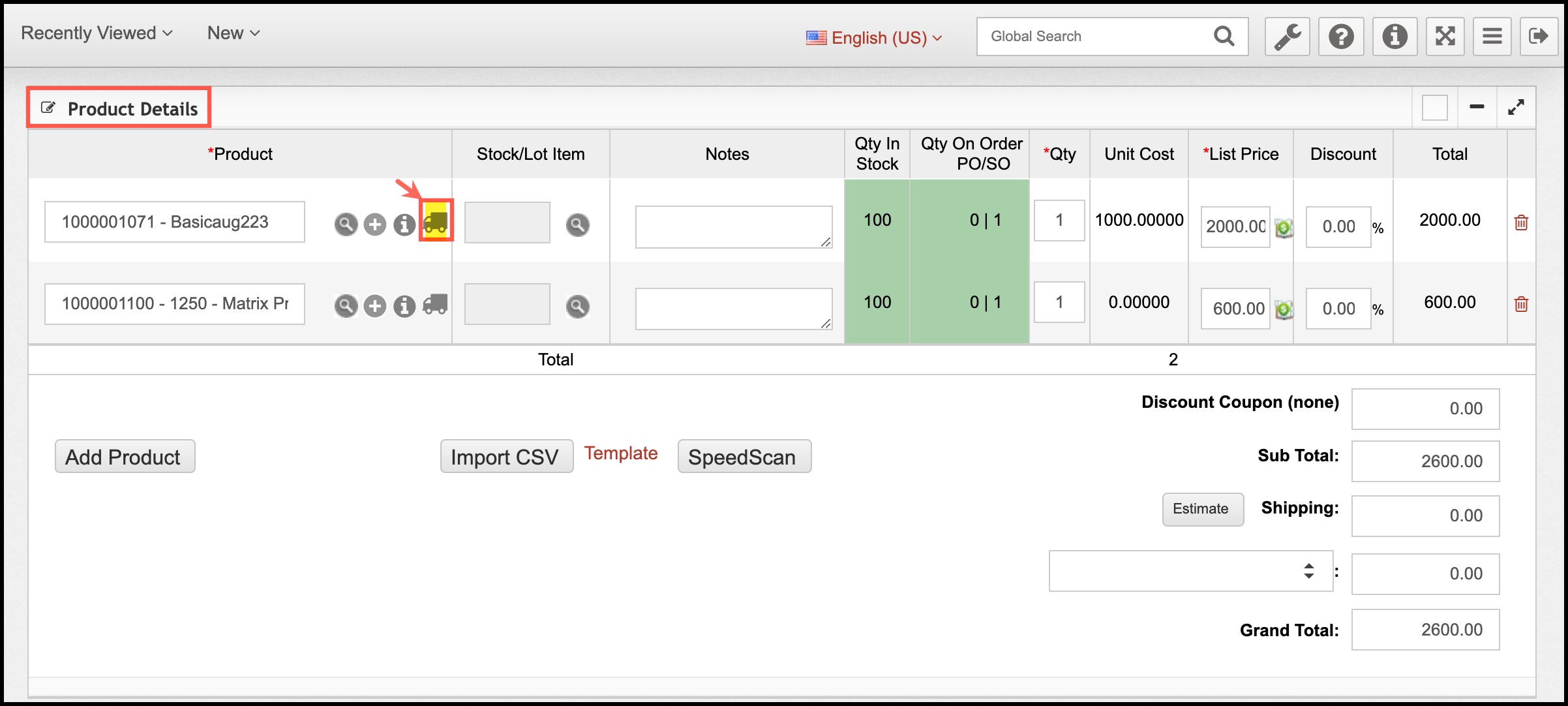Click the wrench settings icon
1568x706 pixels.
[1287, 37]
